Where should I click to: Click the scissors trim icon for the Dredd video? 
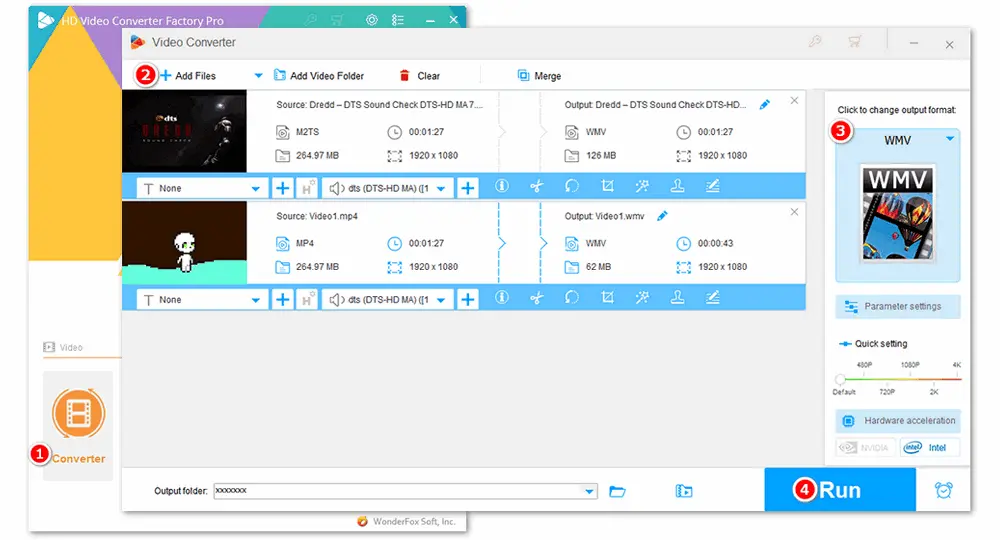536,187
